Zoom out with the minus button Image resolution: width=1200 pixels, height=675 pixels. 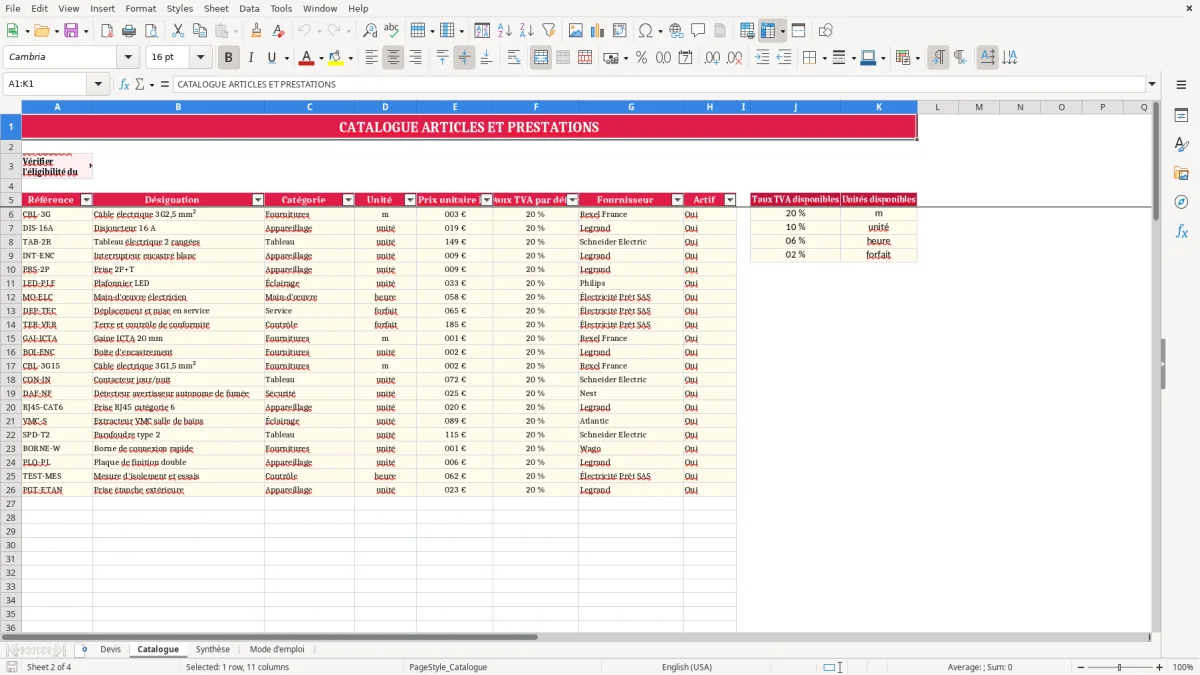[1080, 667]
